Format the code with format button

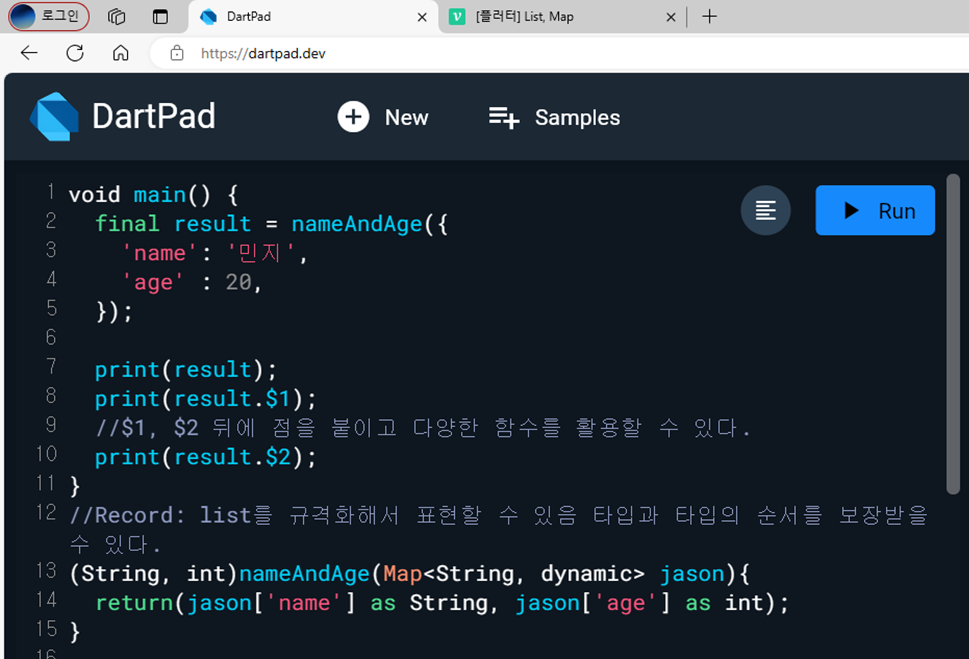point(766,210)
